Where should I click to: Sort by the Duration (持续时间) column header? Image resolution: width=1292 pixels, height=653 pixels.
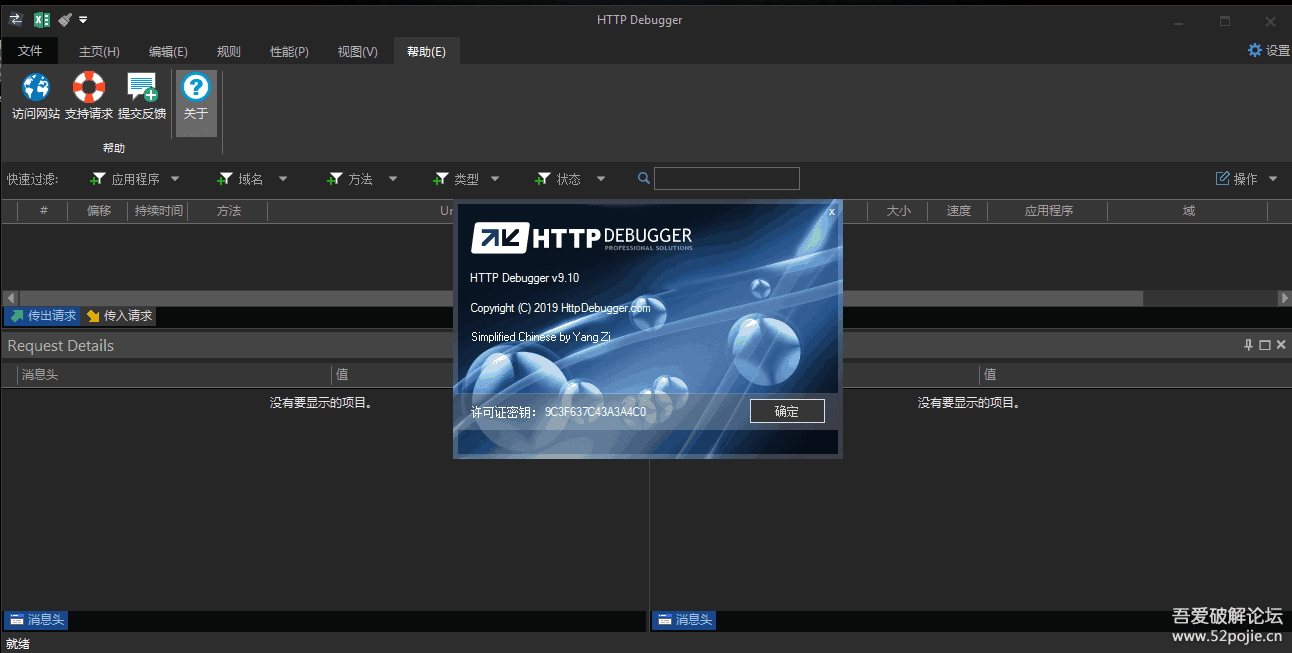pyautogui.click(x=158, y=211)
